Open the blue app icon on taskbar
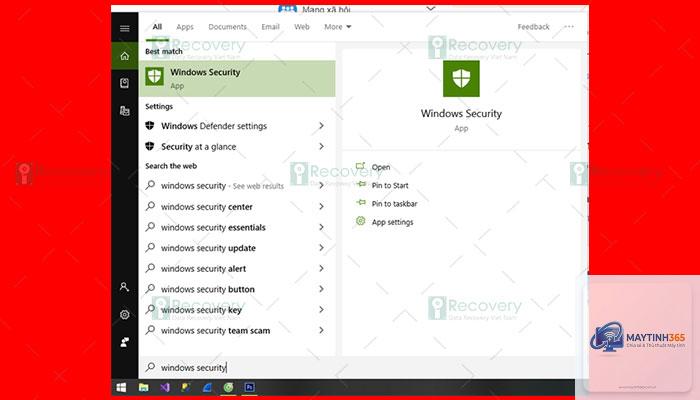 coord(207,387)
